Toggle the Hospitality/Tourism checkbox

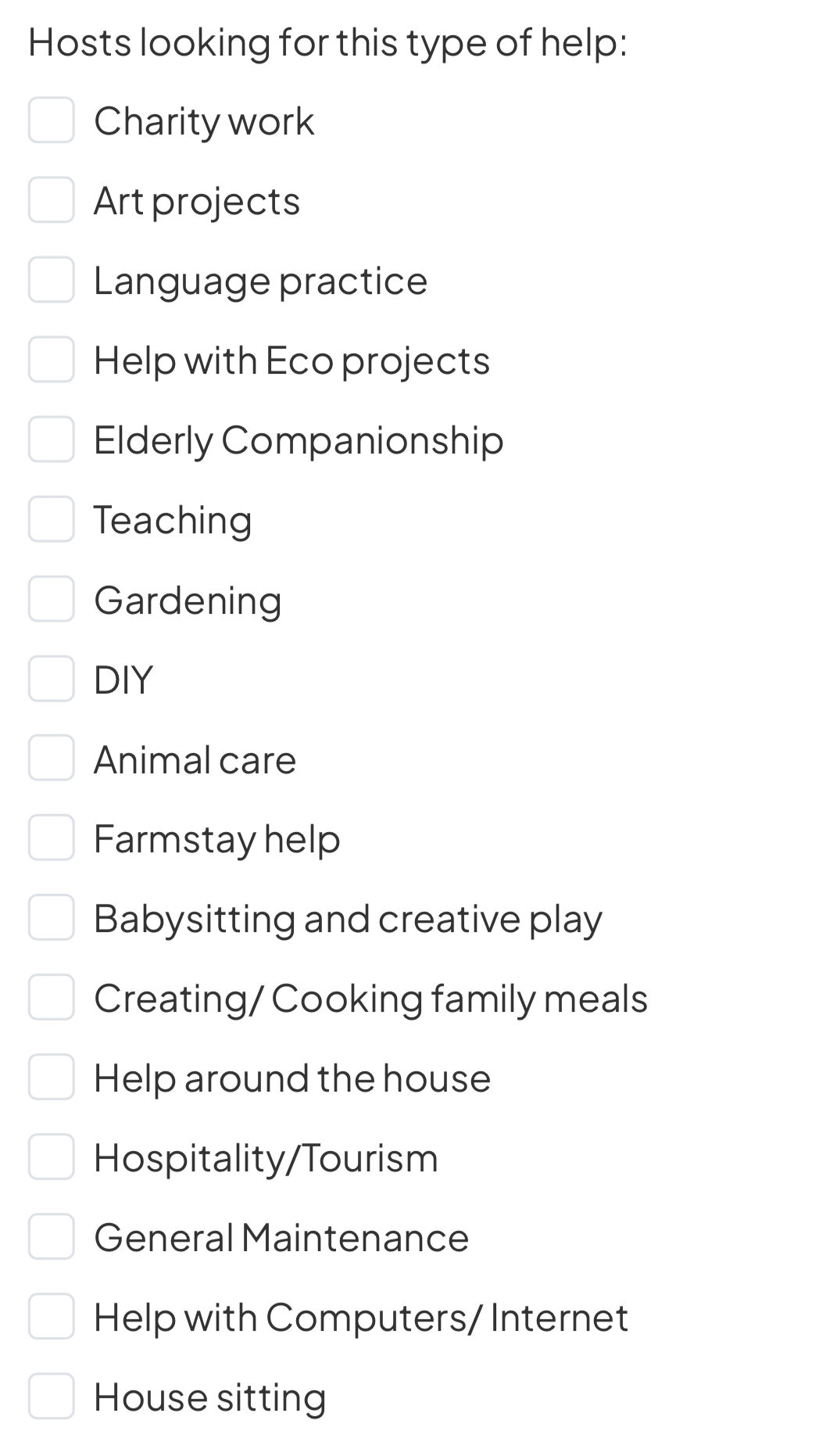click(52, 1157)
